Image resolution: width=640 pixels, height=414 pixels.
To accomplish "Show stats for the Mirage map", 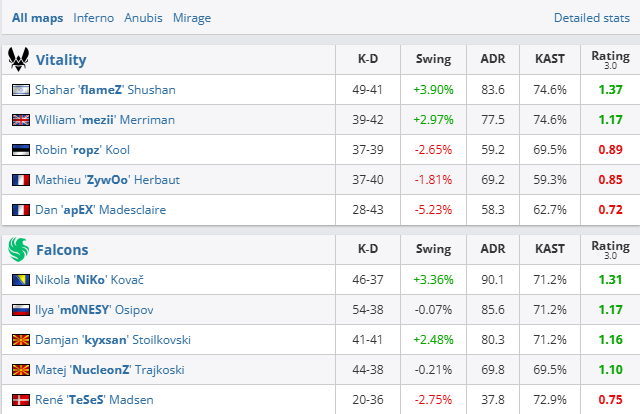I will click(191, 18).
